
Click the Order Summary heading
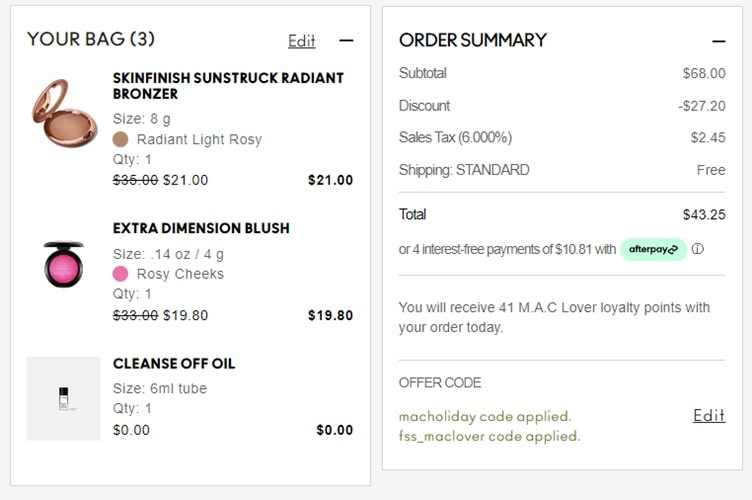tap(472, 40)
